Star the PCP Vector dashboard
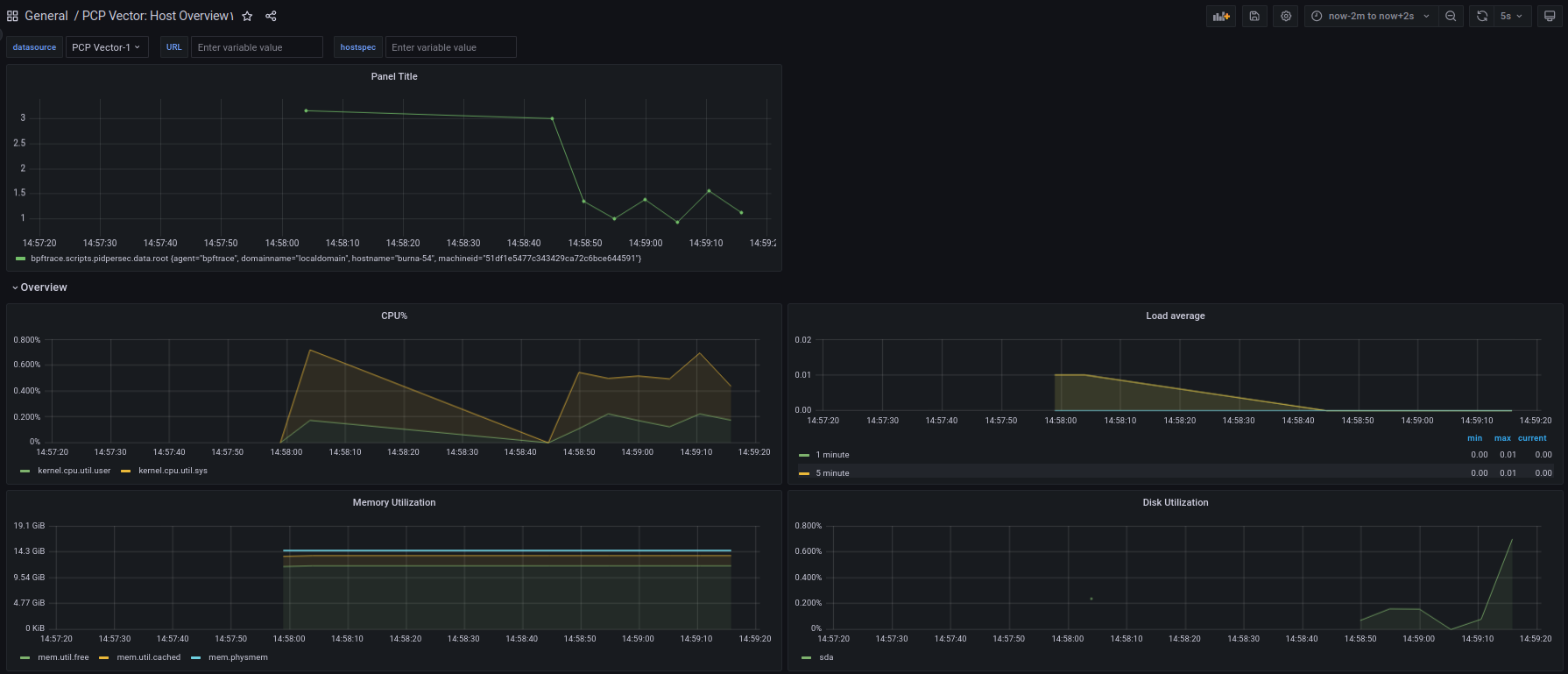The width and height of the screenshot is (1568, 674). coord(248,16)
